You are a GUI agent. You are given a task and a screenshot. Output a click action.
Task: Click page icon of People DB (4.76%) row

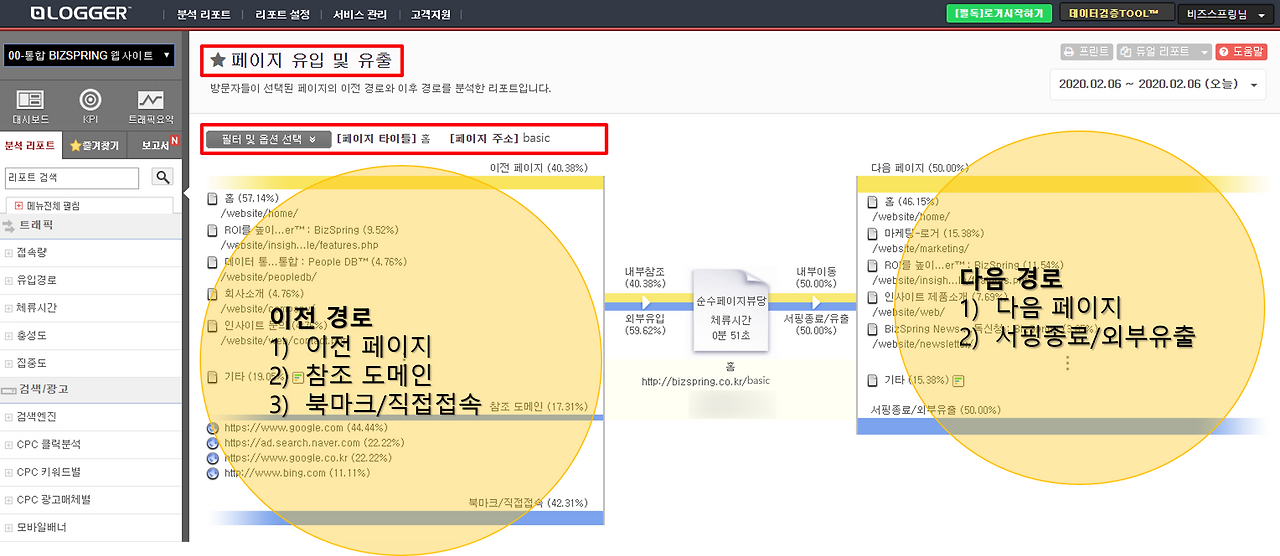212,262
